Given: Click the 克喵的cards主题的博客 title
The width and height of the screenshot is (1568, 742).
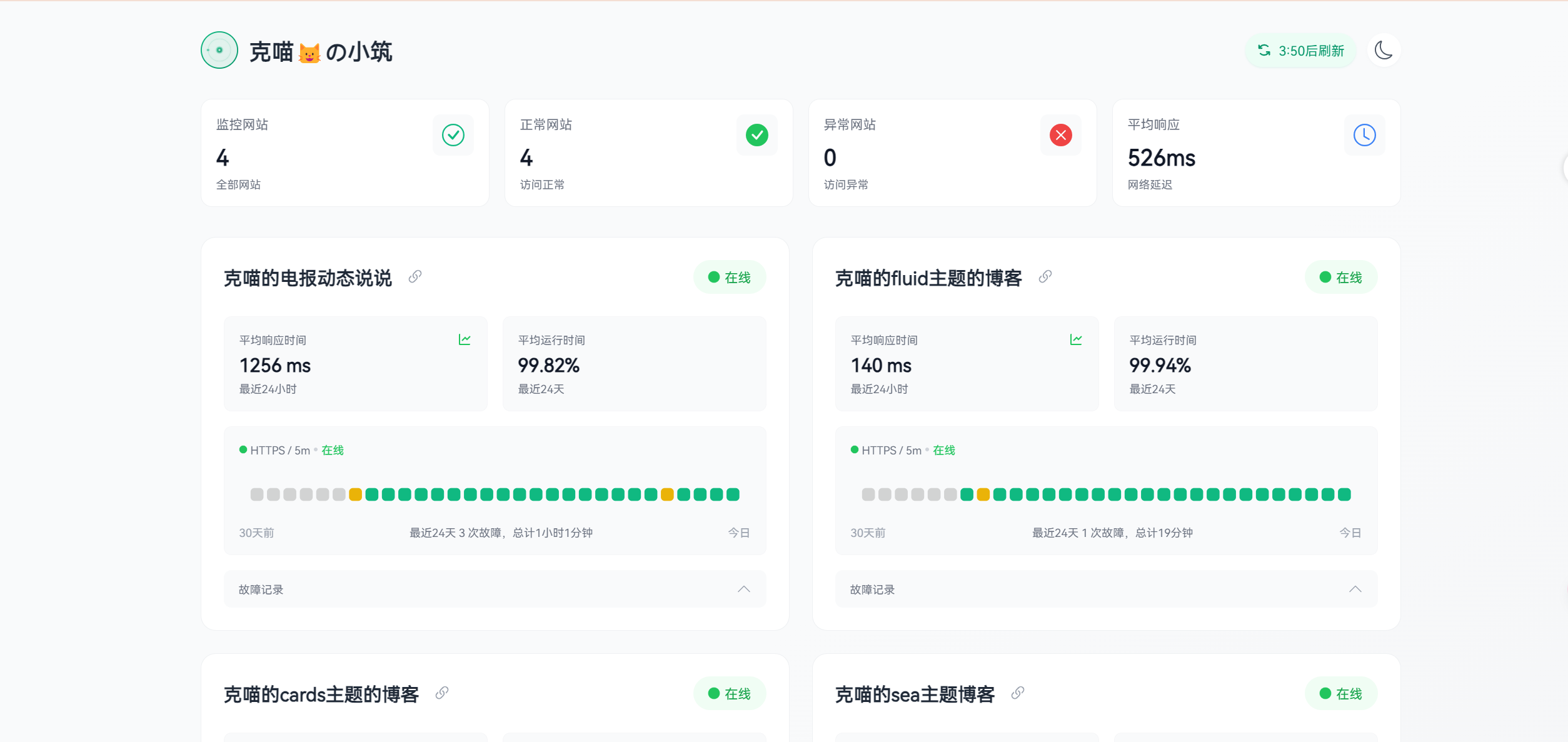Looking at the screenshot, I should tap(321, 694).
